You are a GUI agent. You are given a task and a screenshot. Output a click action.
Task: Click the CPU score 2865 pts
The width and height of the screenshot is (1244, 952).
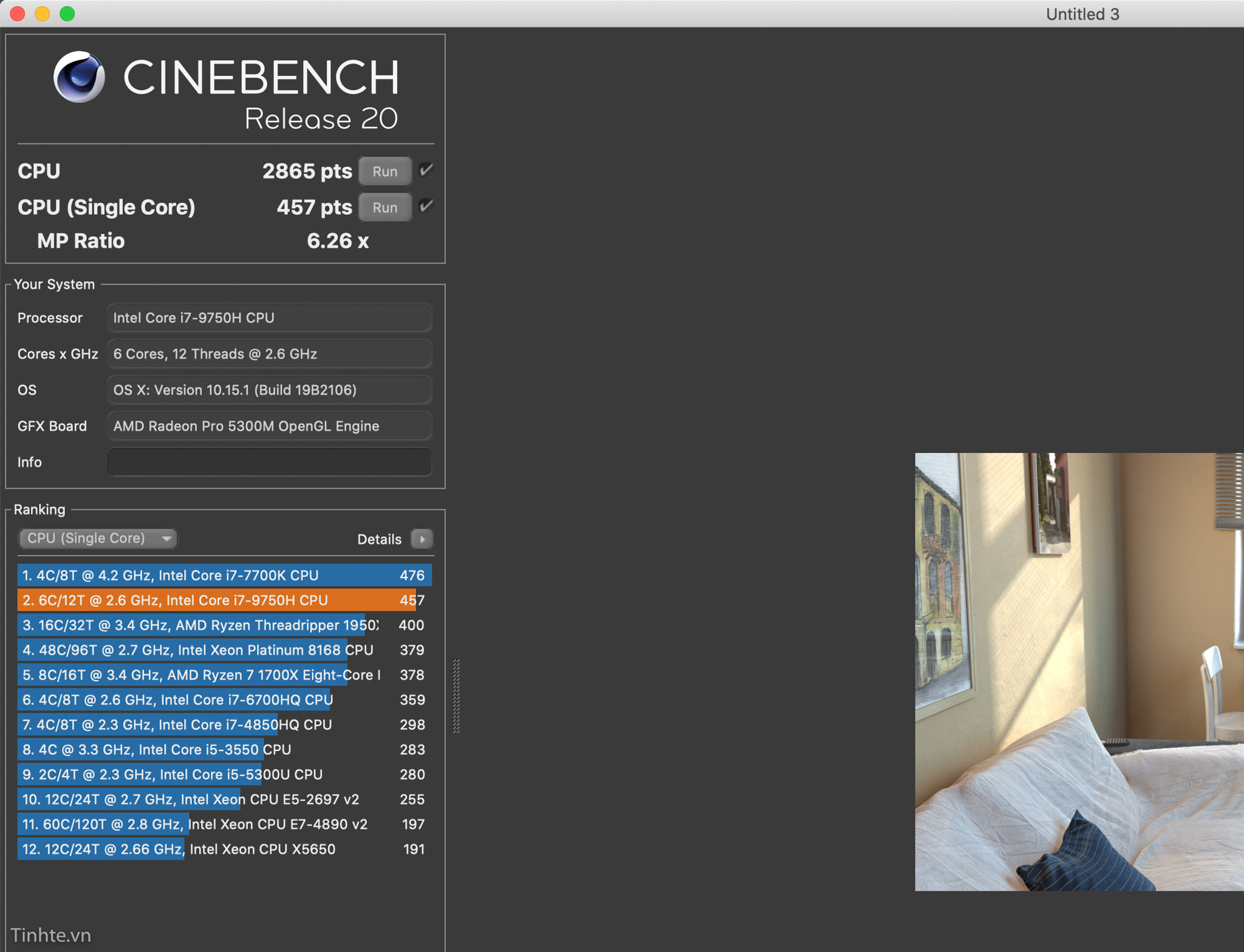pyautogui.click(x=307, y=171)
